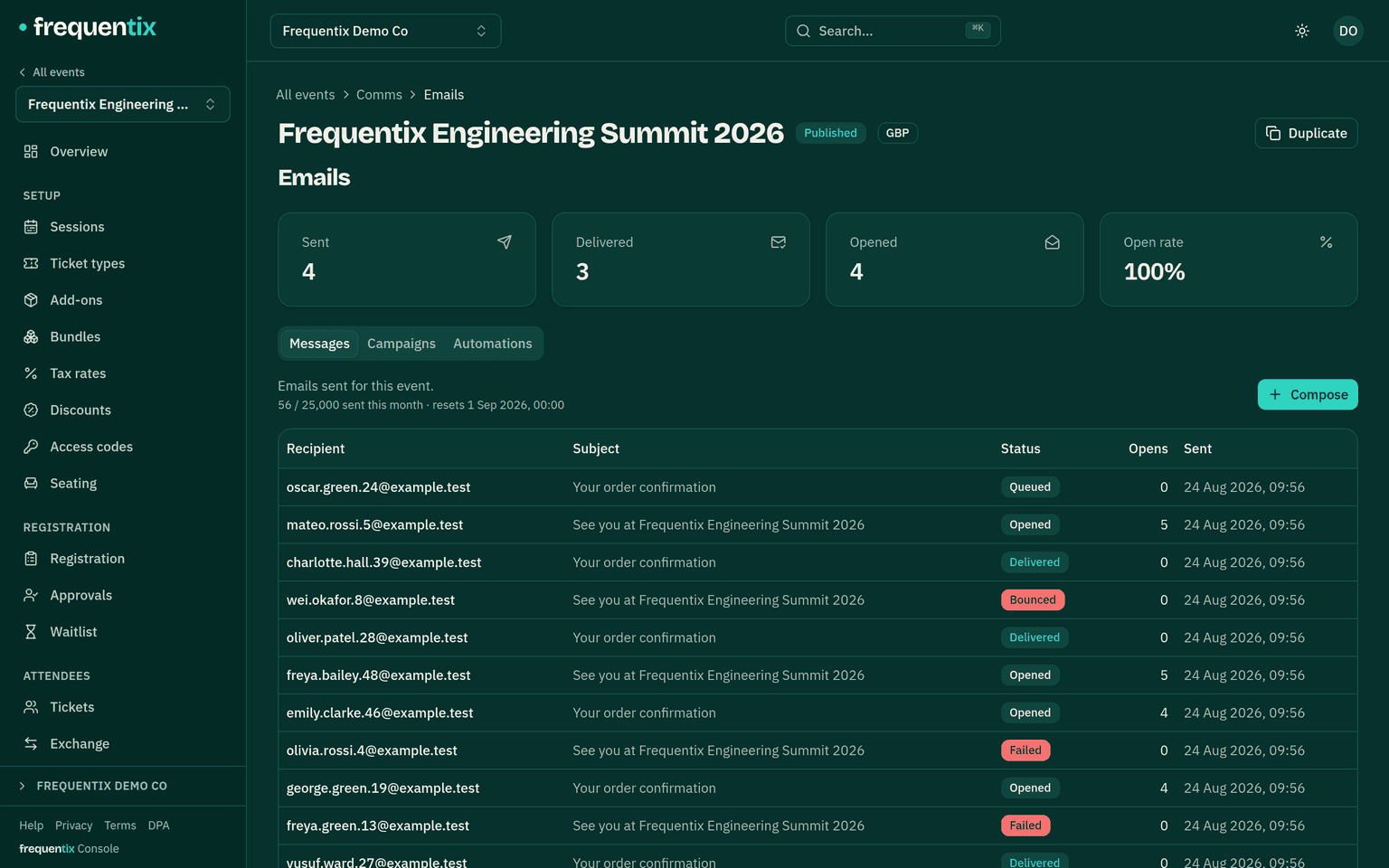The width and height of the screenshot is (1389, 868).
Task: Click the Add-ons box icon
Action: click(31, 300)
